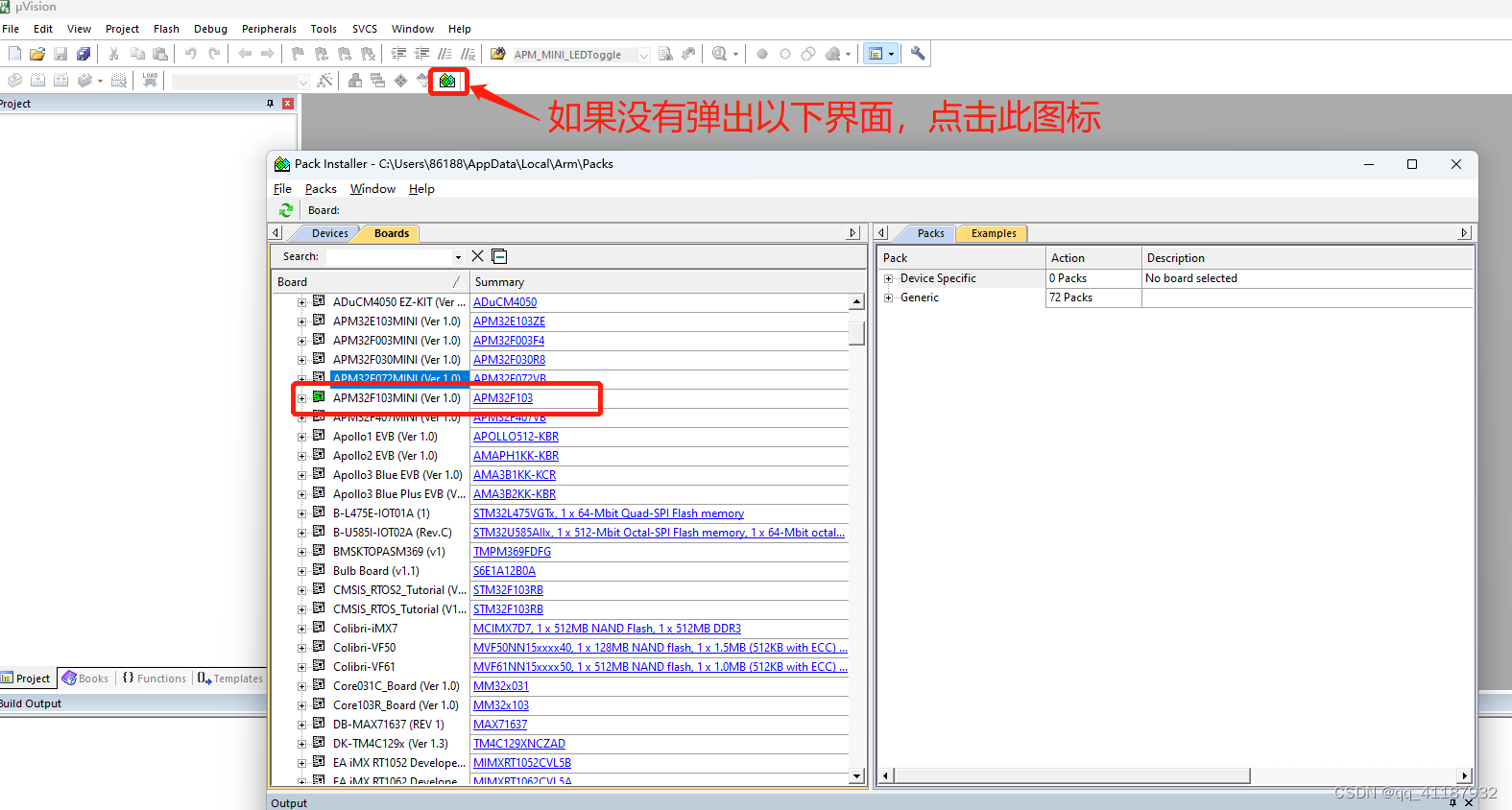Switch to the Books tab in the Project panel

[85, 679]
